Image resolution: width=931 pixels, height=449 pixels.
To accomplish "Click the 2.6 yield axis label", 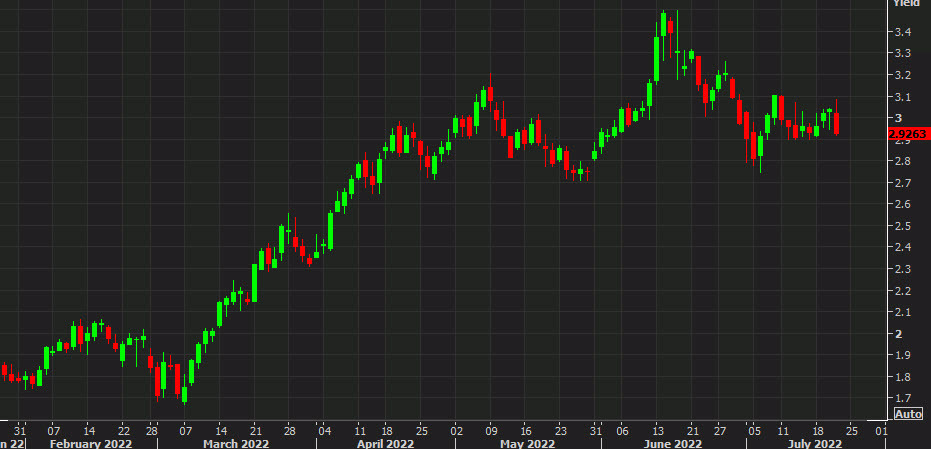I will [903, 204].
